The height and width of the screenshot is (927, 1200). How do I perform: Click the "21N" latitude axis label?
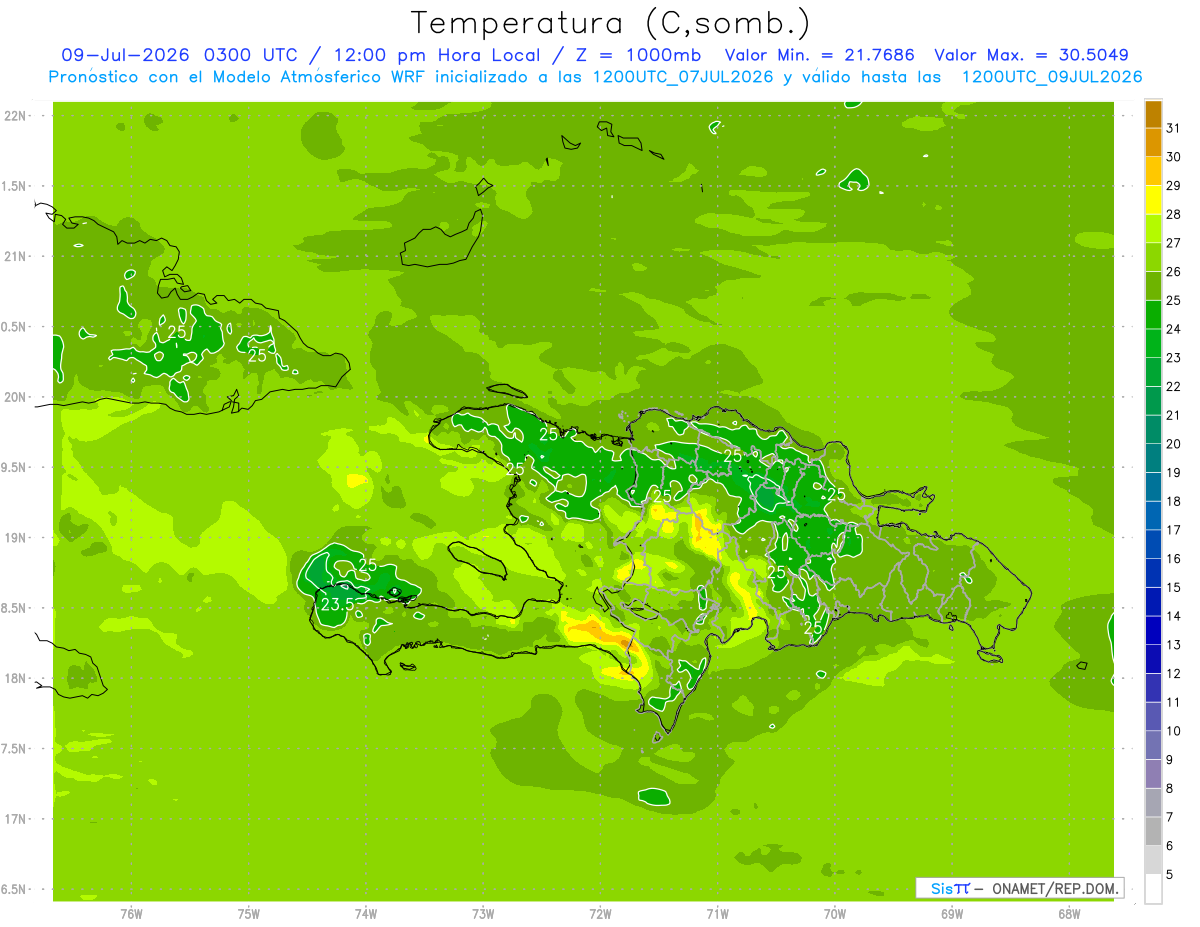coord(15,257)
